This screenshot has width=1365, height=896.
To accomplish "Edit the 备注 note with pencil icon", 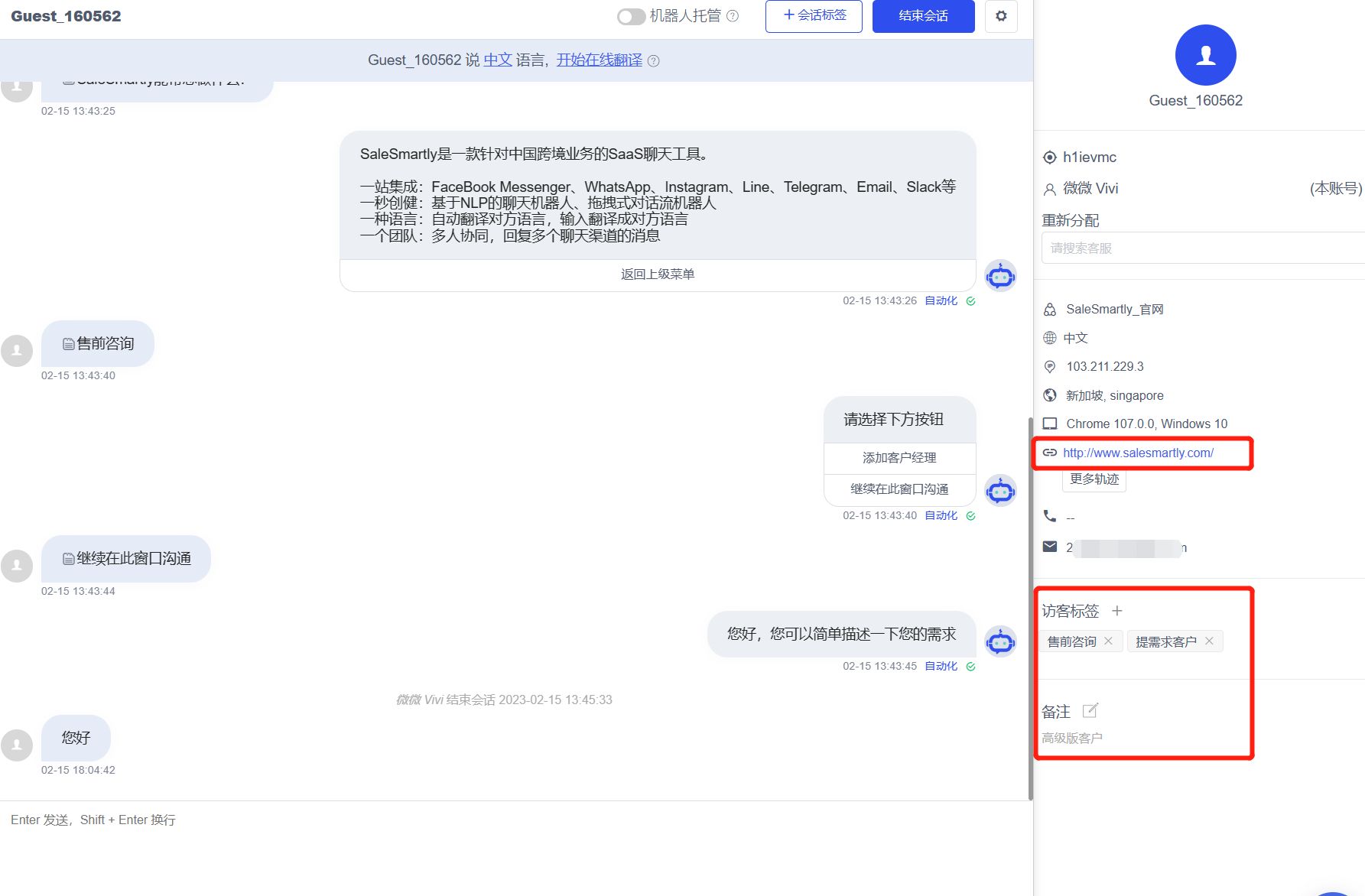I will (1090, 711).
